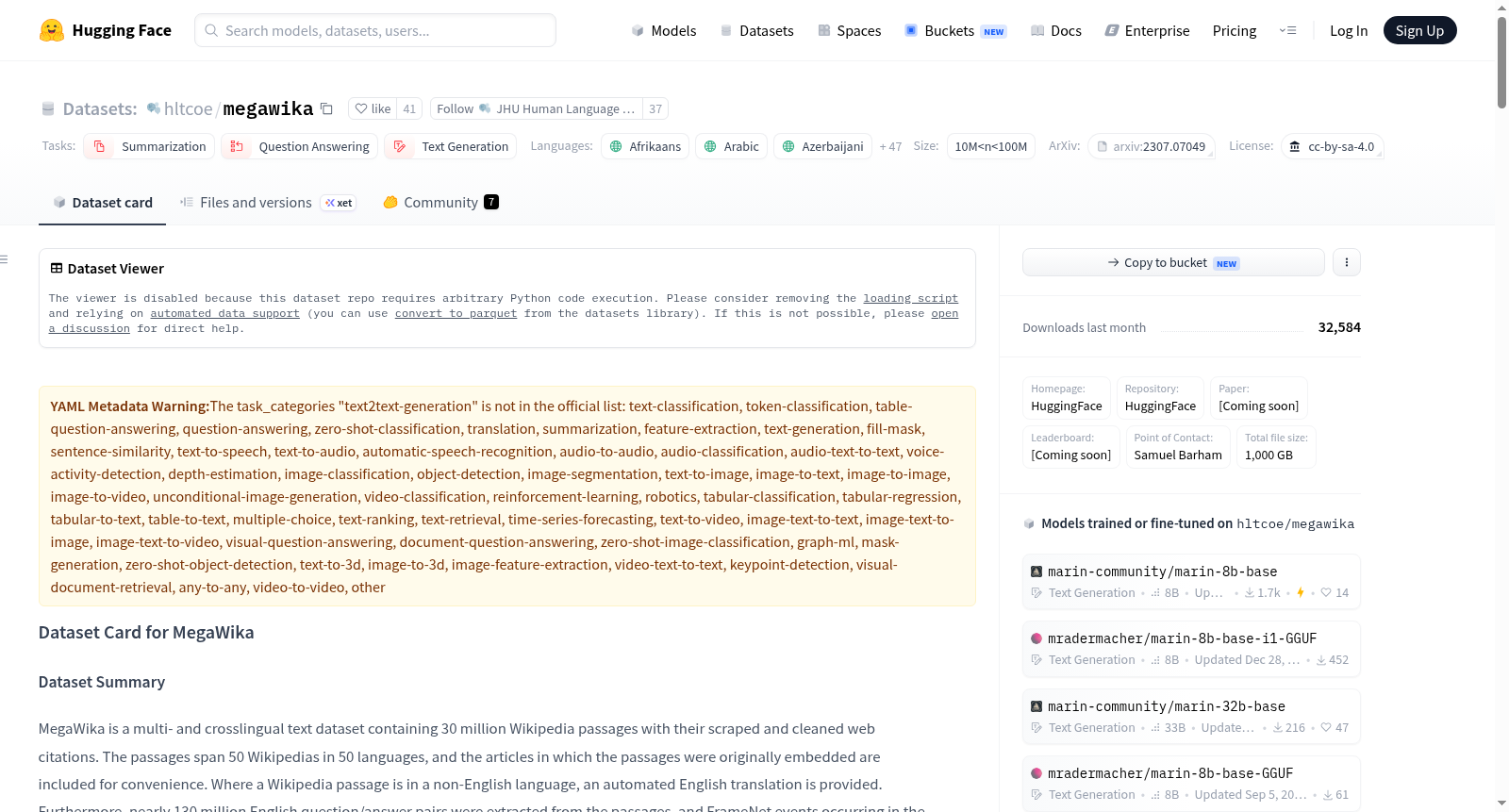The width and height of the screenshot is (1509, 812).
Task: Filter by Afrikaans language tag
Action: click(x=645, y=146)
